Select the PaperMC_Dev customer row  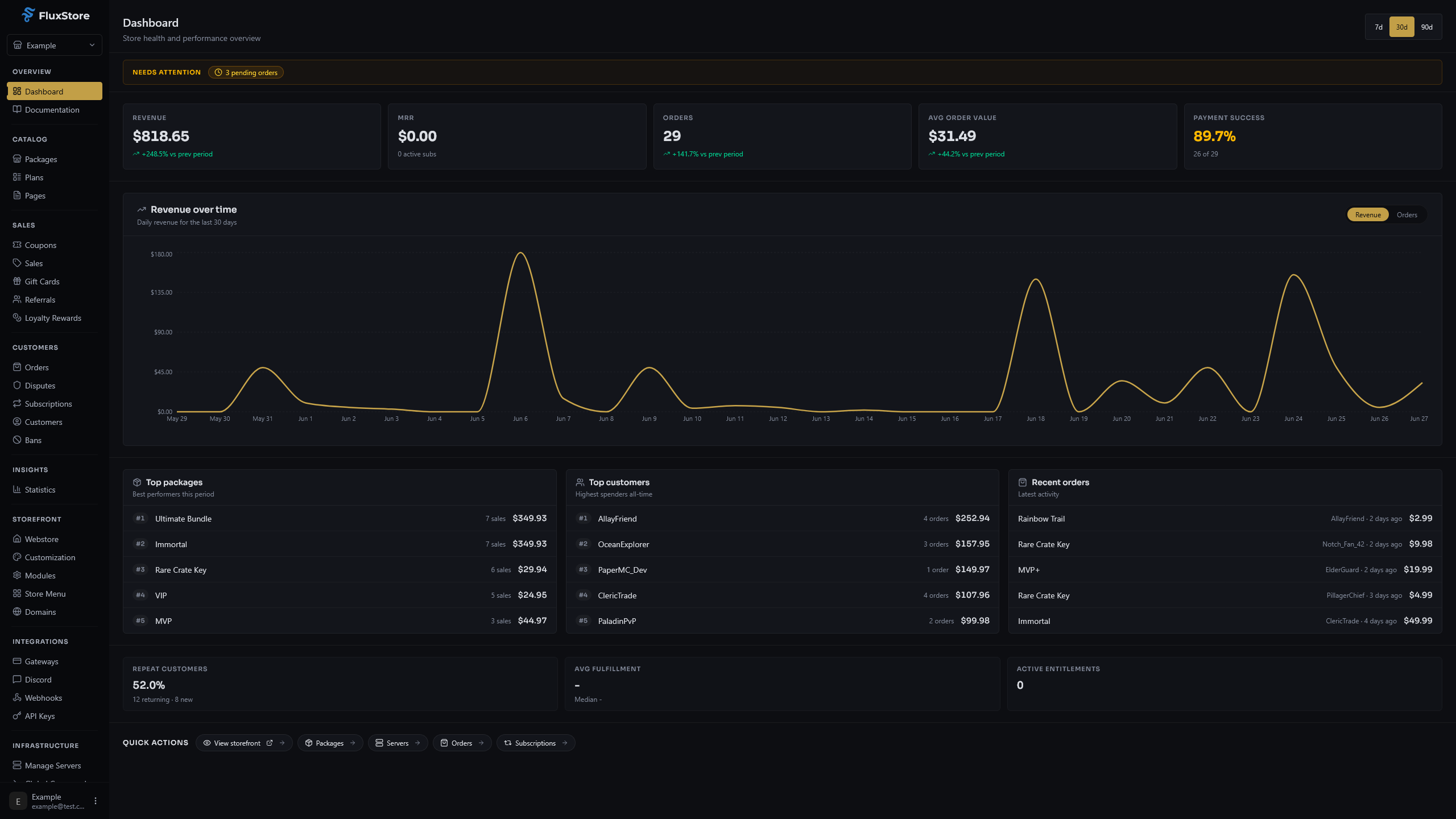[x=783, y=570]
